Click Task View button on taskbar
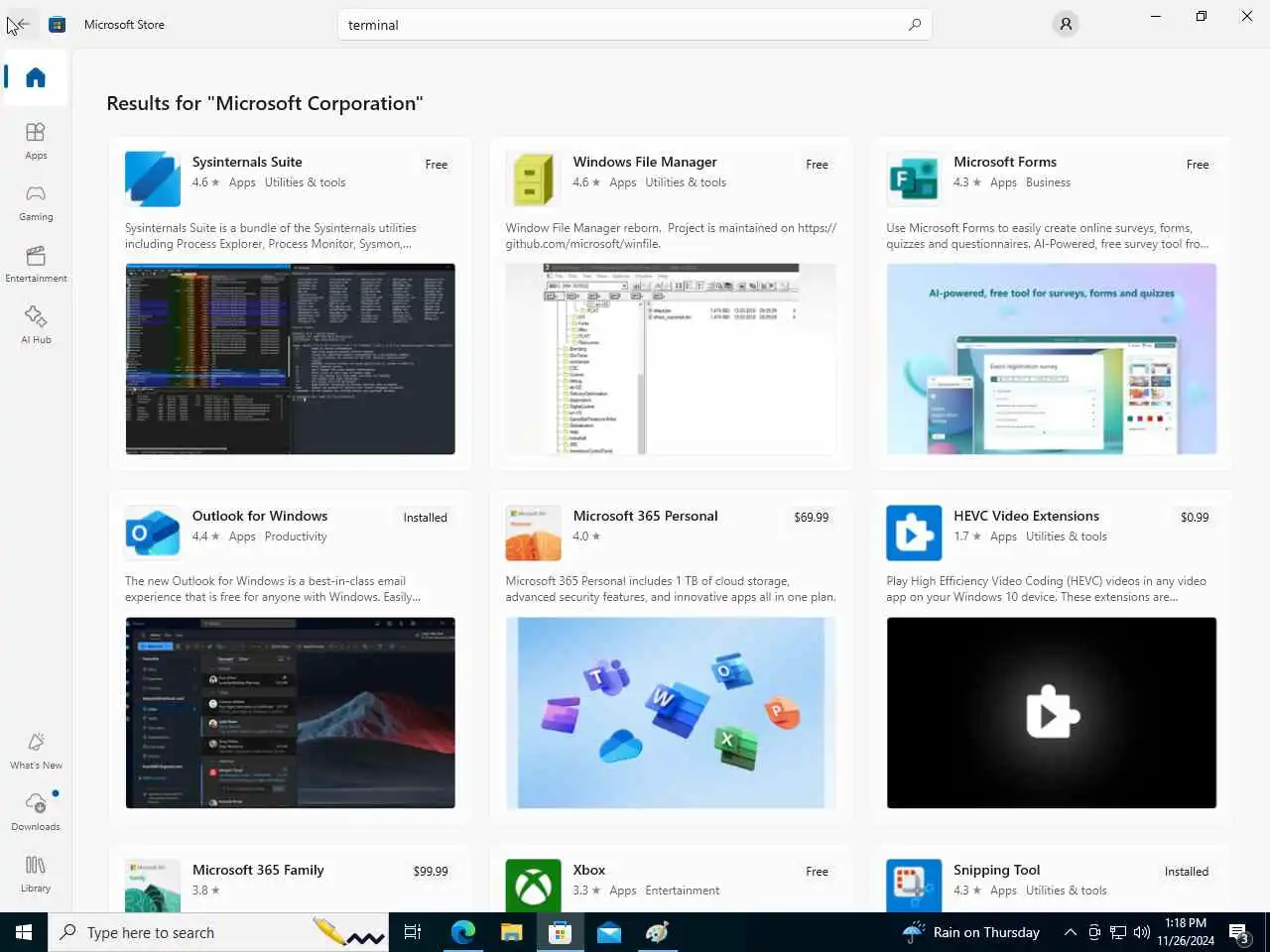1270x952 pixels. (413, 932)
